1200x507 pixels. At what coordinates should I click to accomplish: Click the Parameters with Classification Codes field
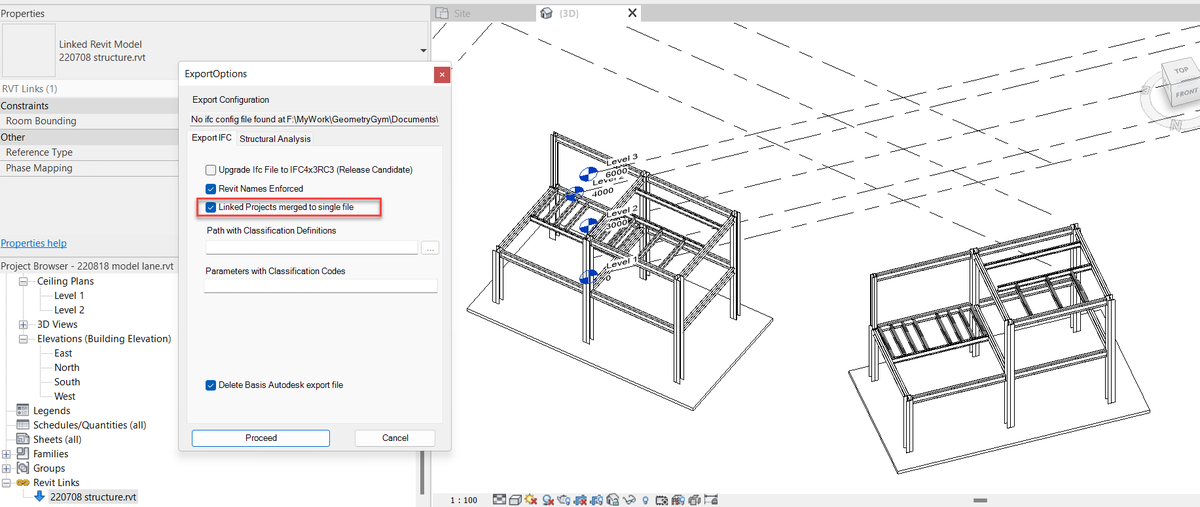pyautogui.click(x=321, y=285)
